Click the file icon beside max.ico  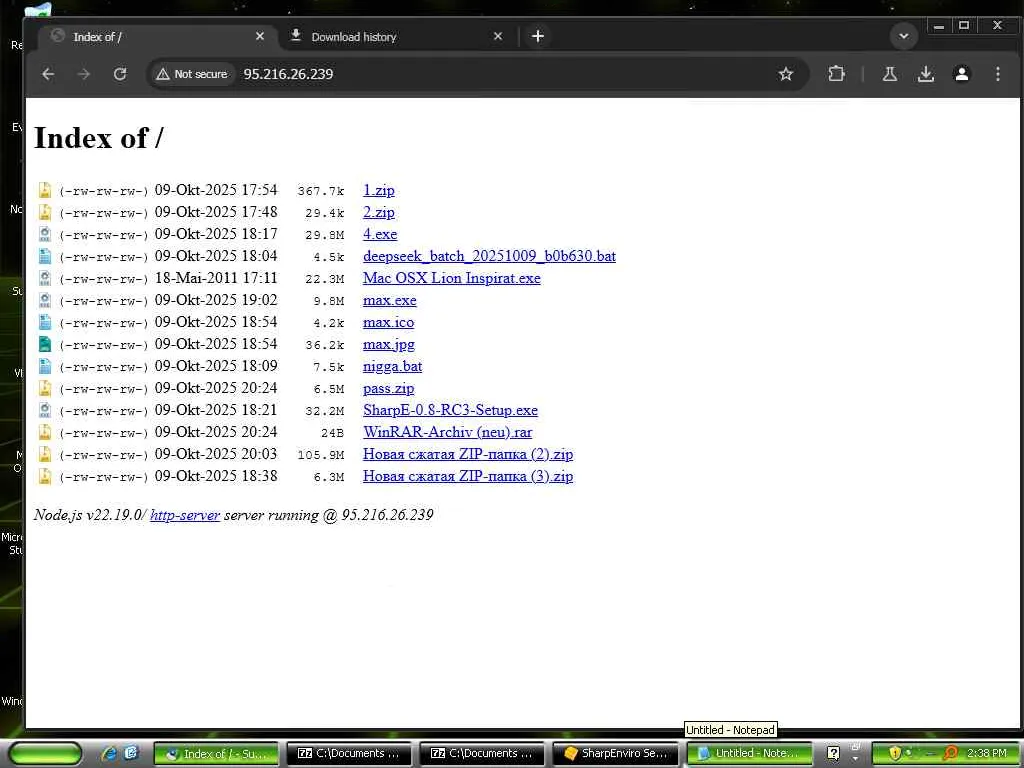tap(44, 322)
